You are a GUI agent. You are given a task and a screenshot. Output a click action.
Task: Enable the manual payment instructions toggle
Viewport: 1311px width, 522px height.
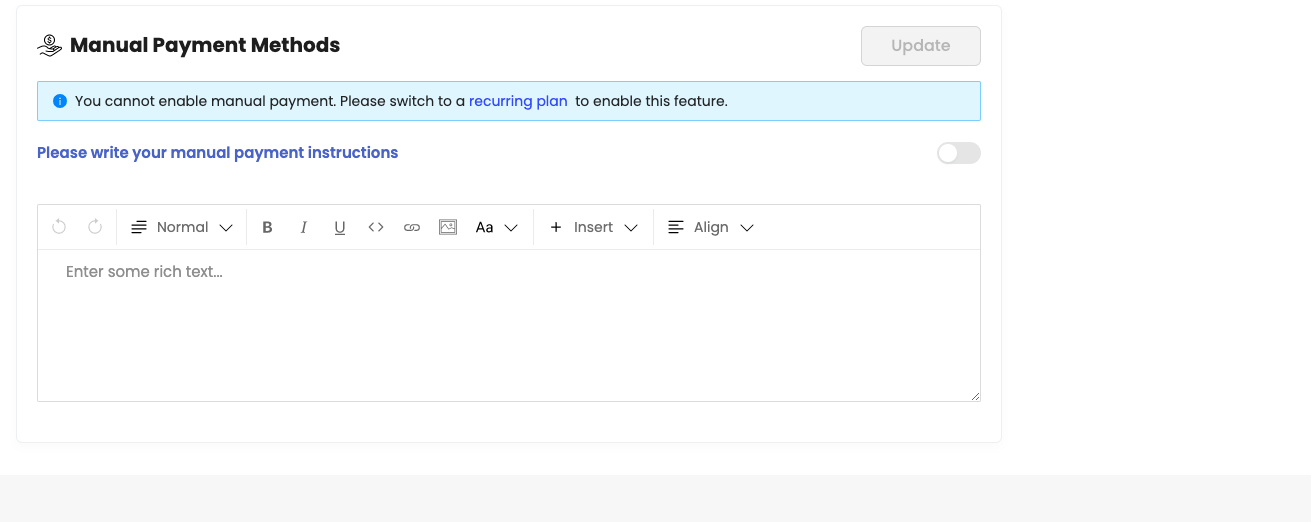point(958,153)
